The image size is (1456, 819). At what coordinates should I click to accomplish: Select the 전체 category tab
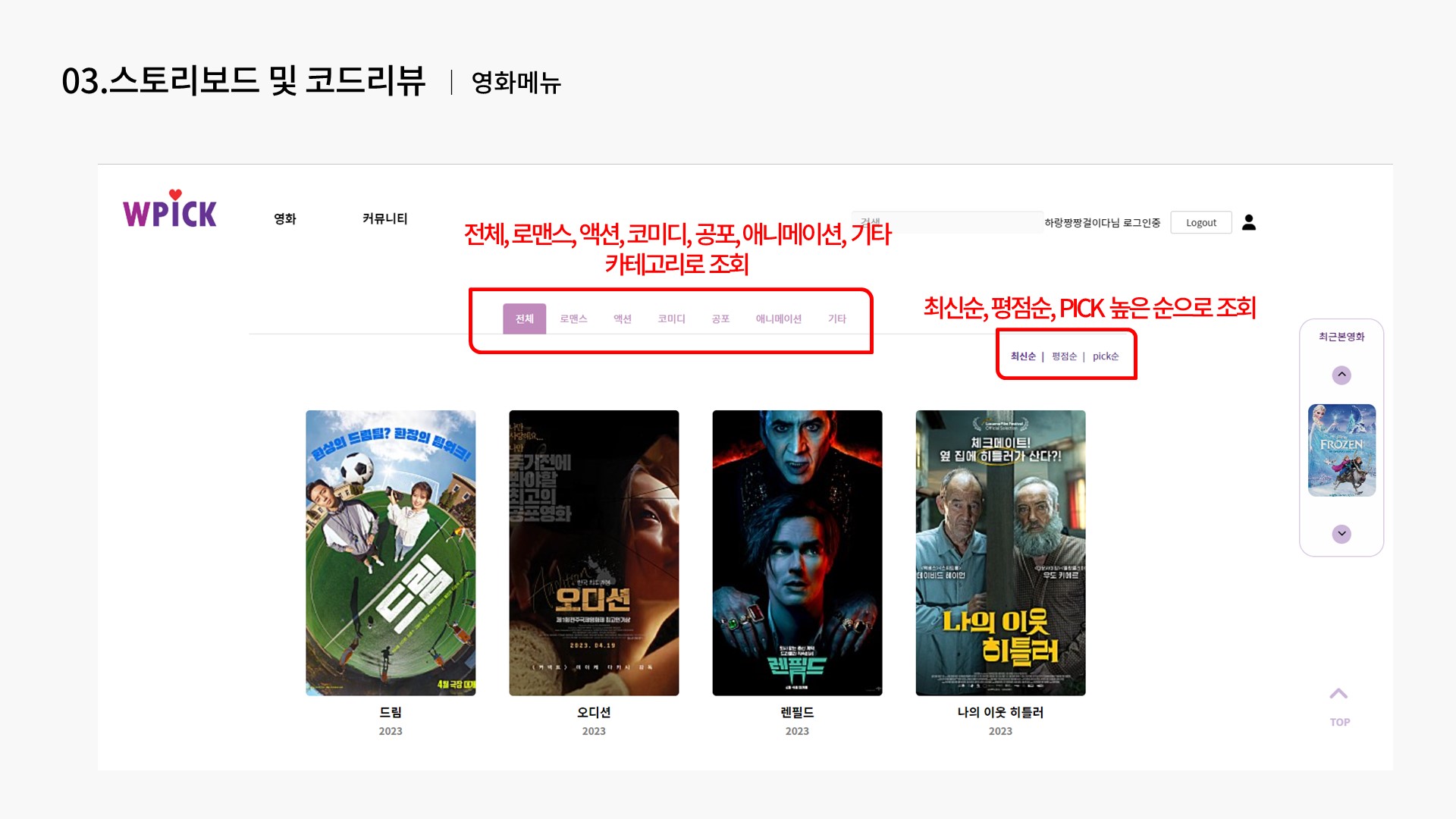525,318
